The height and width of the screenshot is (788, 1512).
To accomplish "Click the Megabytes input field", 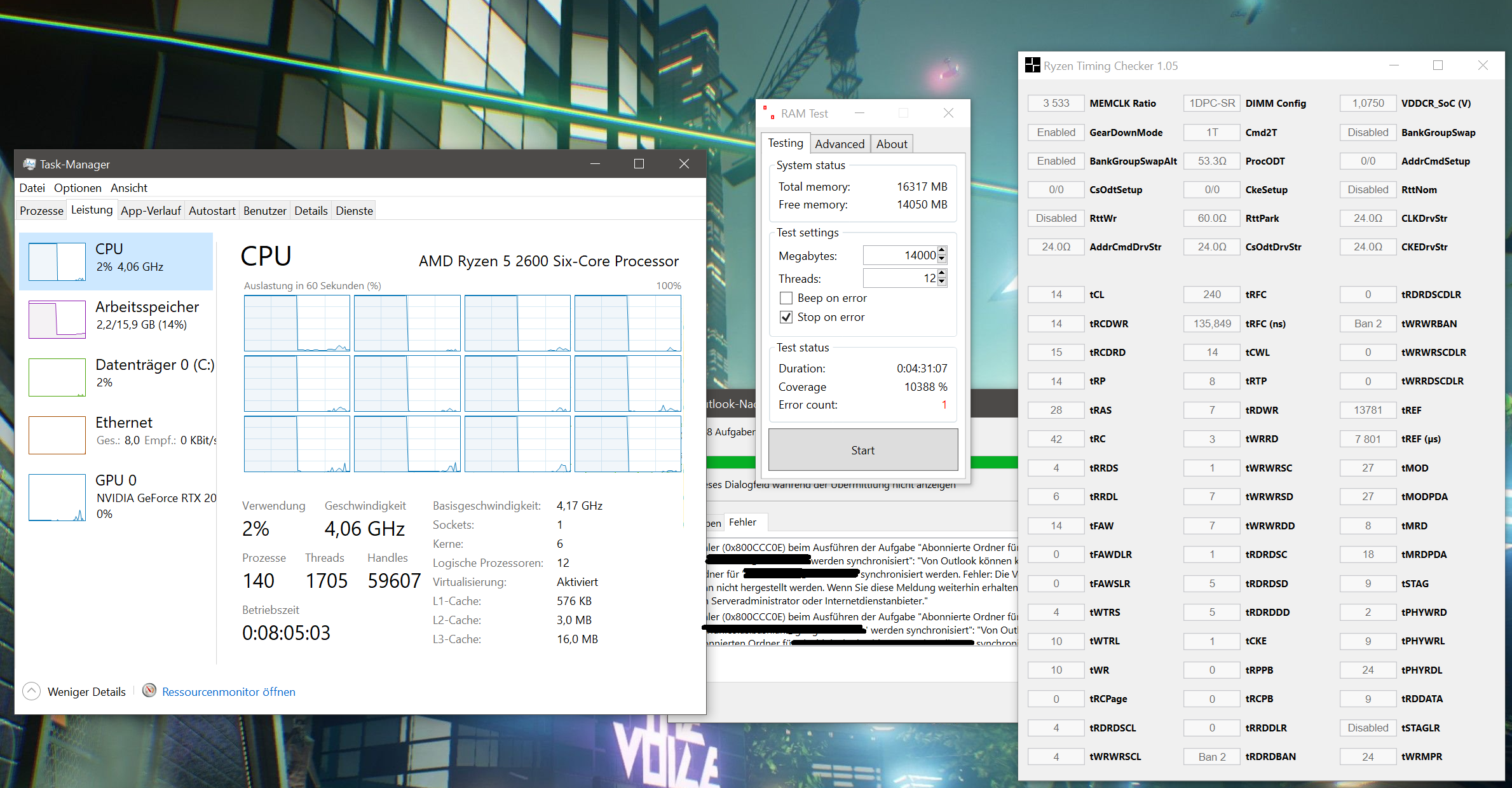I will click(899, 255).
